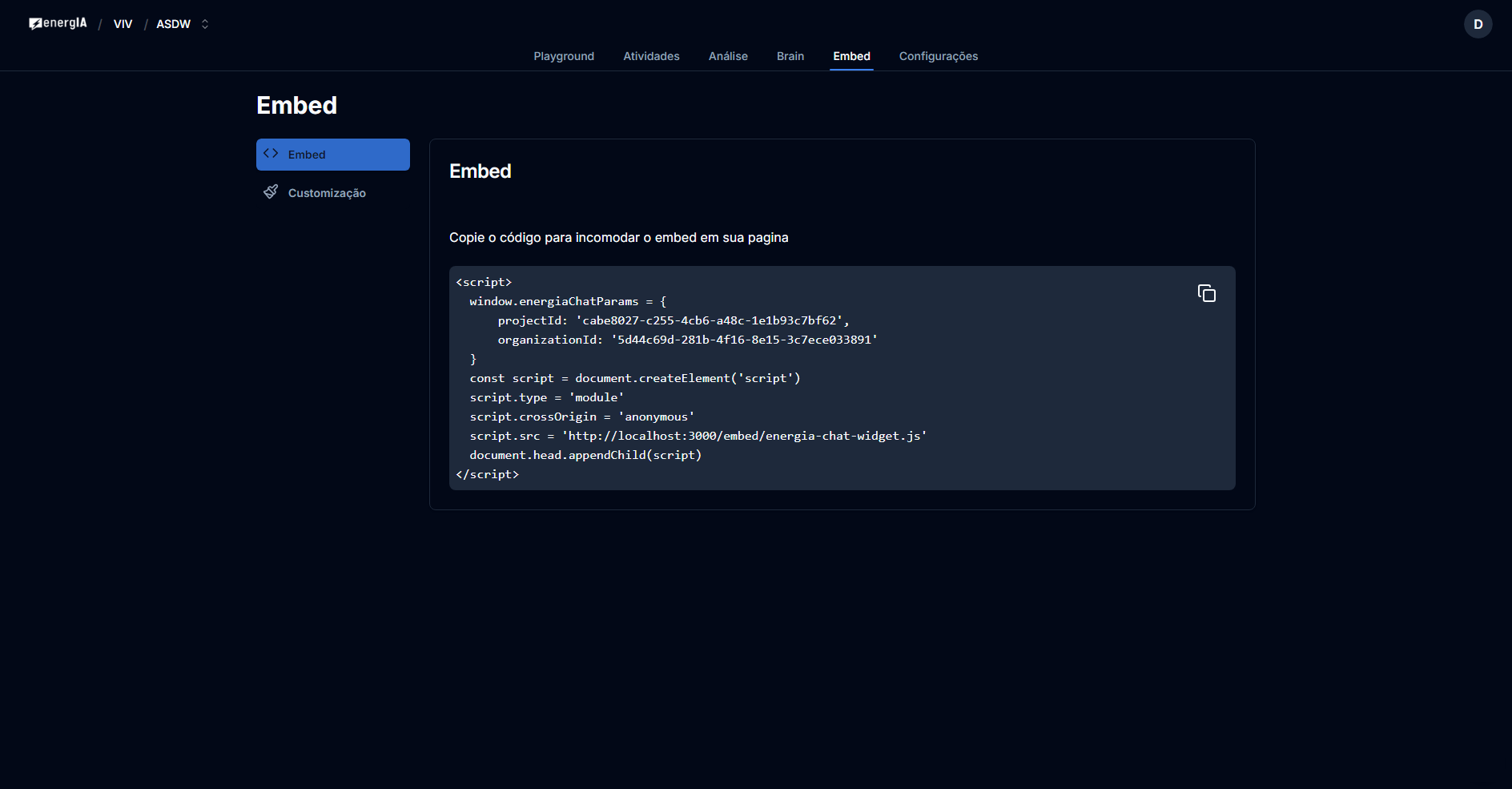Click the script.crossOrigin 'anonymous' line
1512x789 pixels.
tap(582, 417)
